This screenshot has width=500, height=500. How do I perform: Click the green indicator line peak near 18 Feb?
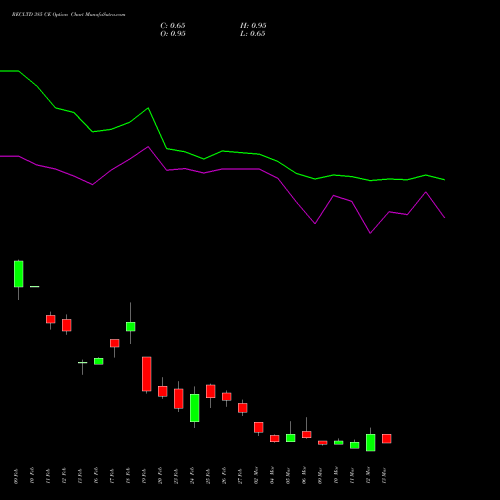[148, 108]
